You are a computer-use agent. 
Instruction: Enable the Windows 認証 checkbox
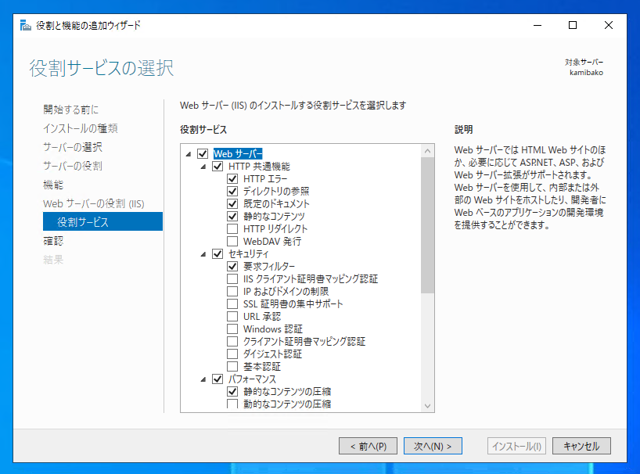233,329
